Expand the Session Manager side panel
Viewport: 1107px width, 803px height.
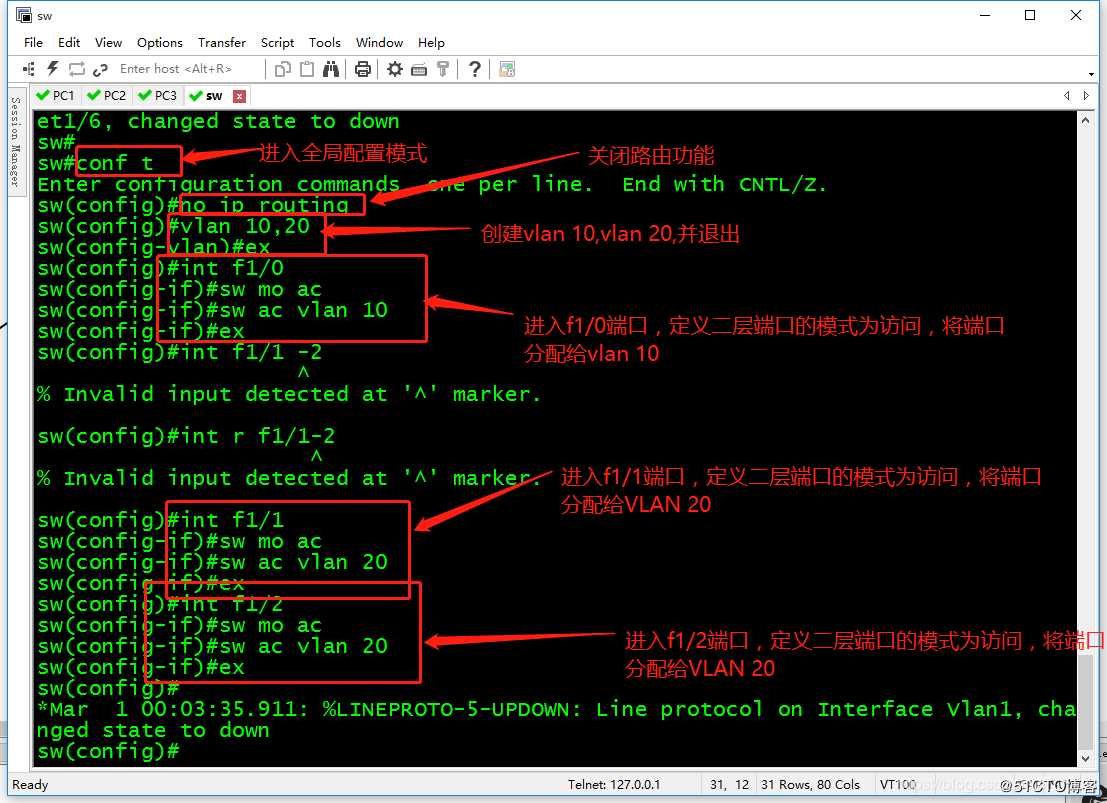(x=16, y=141)
